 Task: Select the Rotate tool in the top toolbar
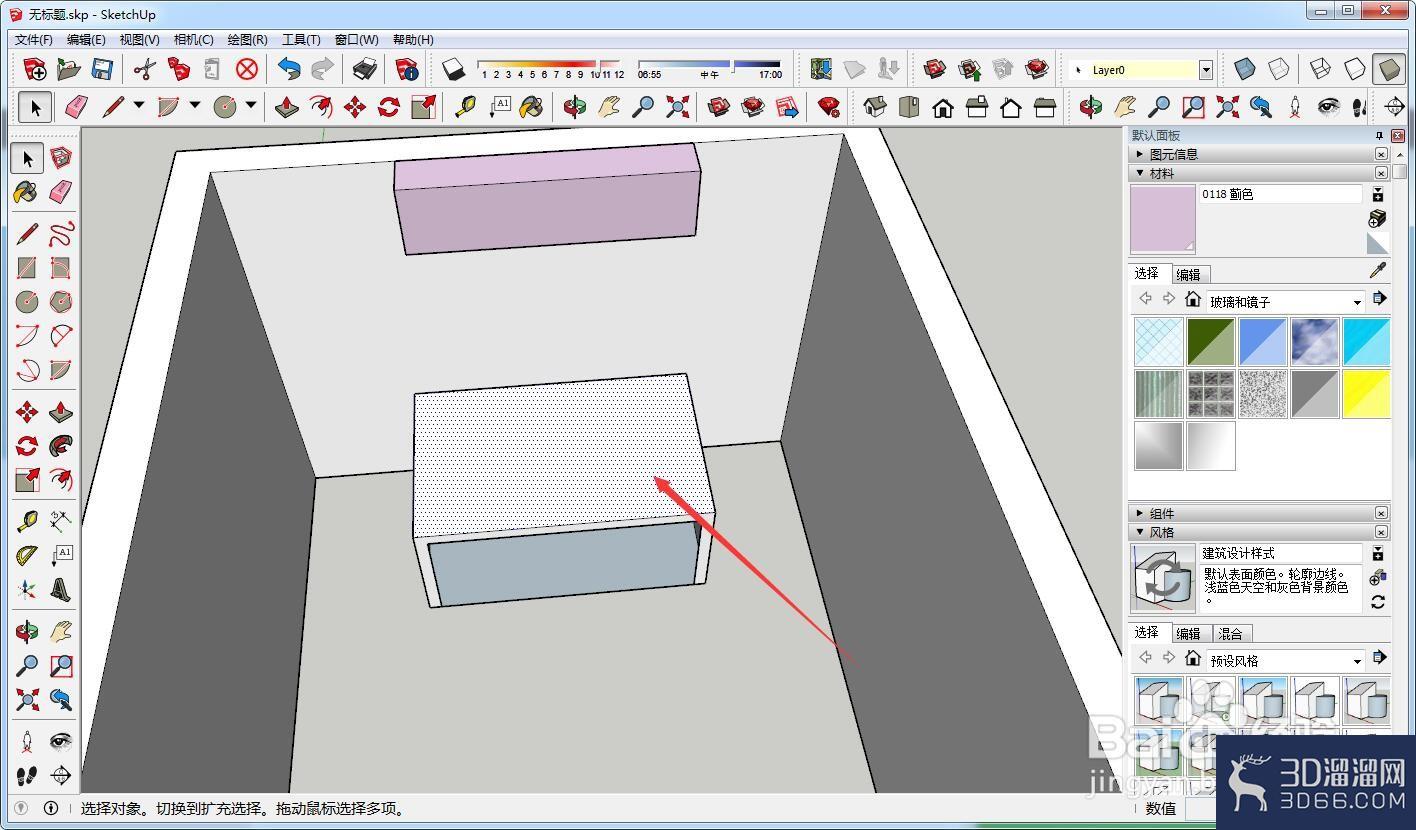tap(389, 107)
